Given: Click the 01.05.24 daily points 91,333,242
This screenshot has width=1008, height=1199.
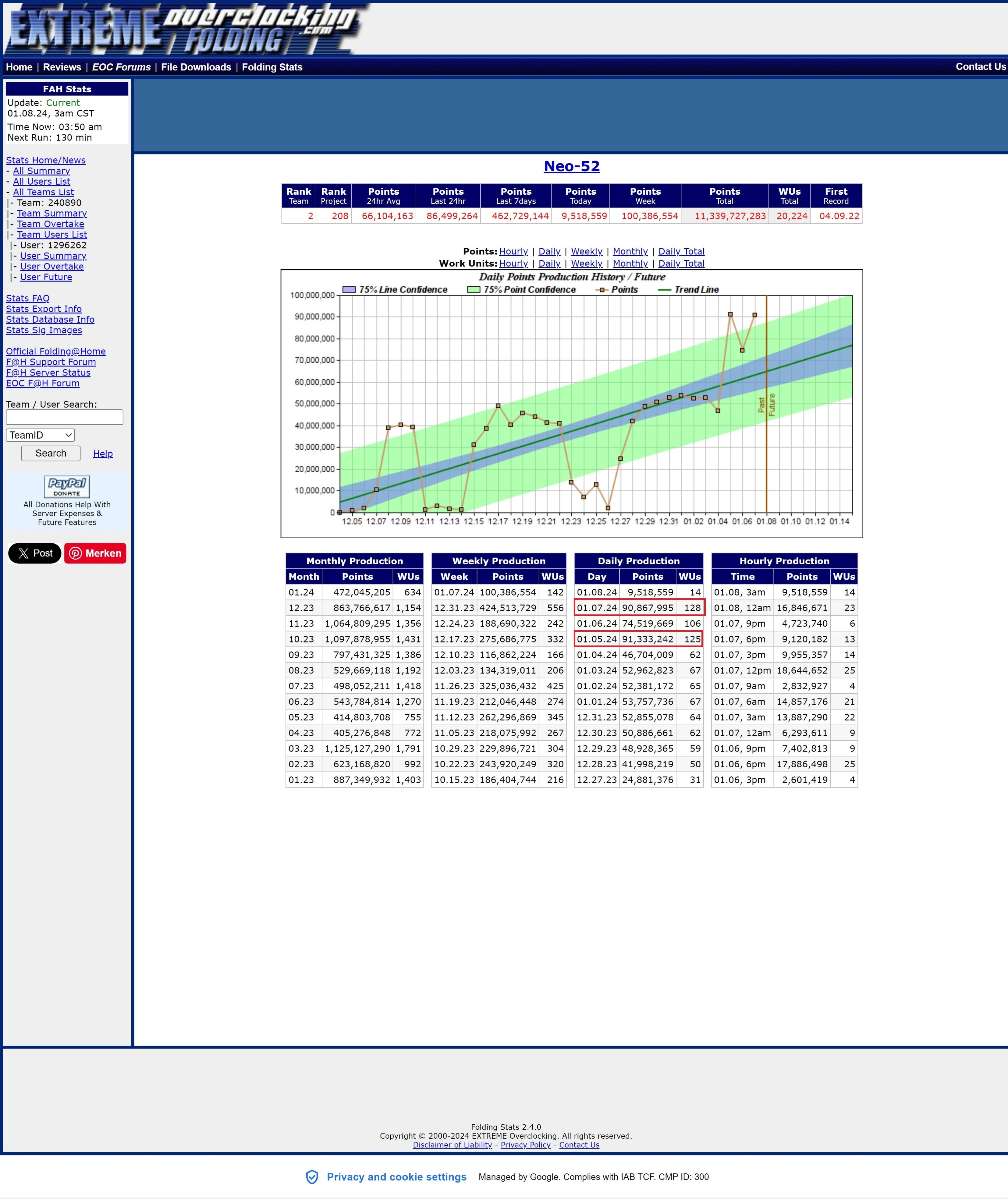Looking at the screenshot, I should click(x=648, y=639).
